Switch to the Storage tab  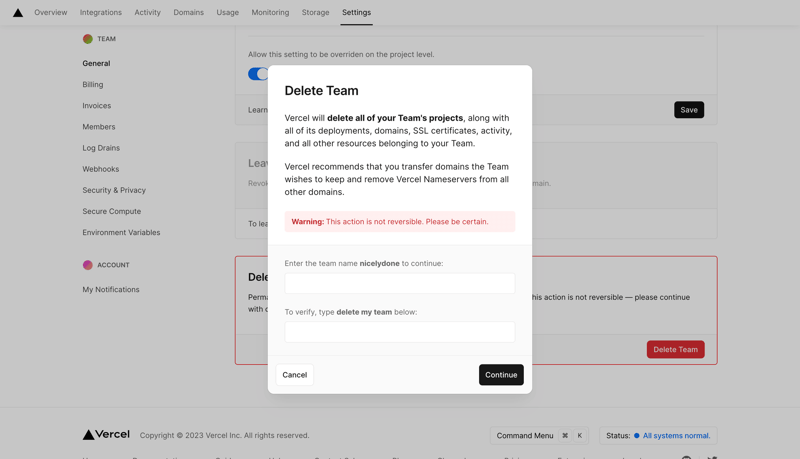[x=315, y=12]
